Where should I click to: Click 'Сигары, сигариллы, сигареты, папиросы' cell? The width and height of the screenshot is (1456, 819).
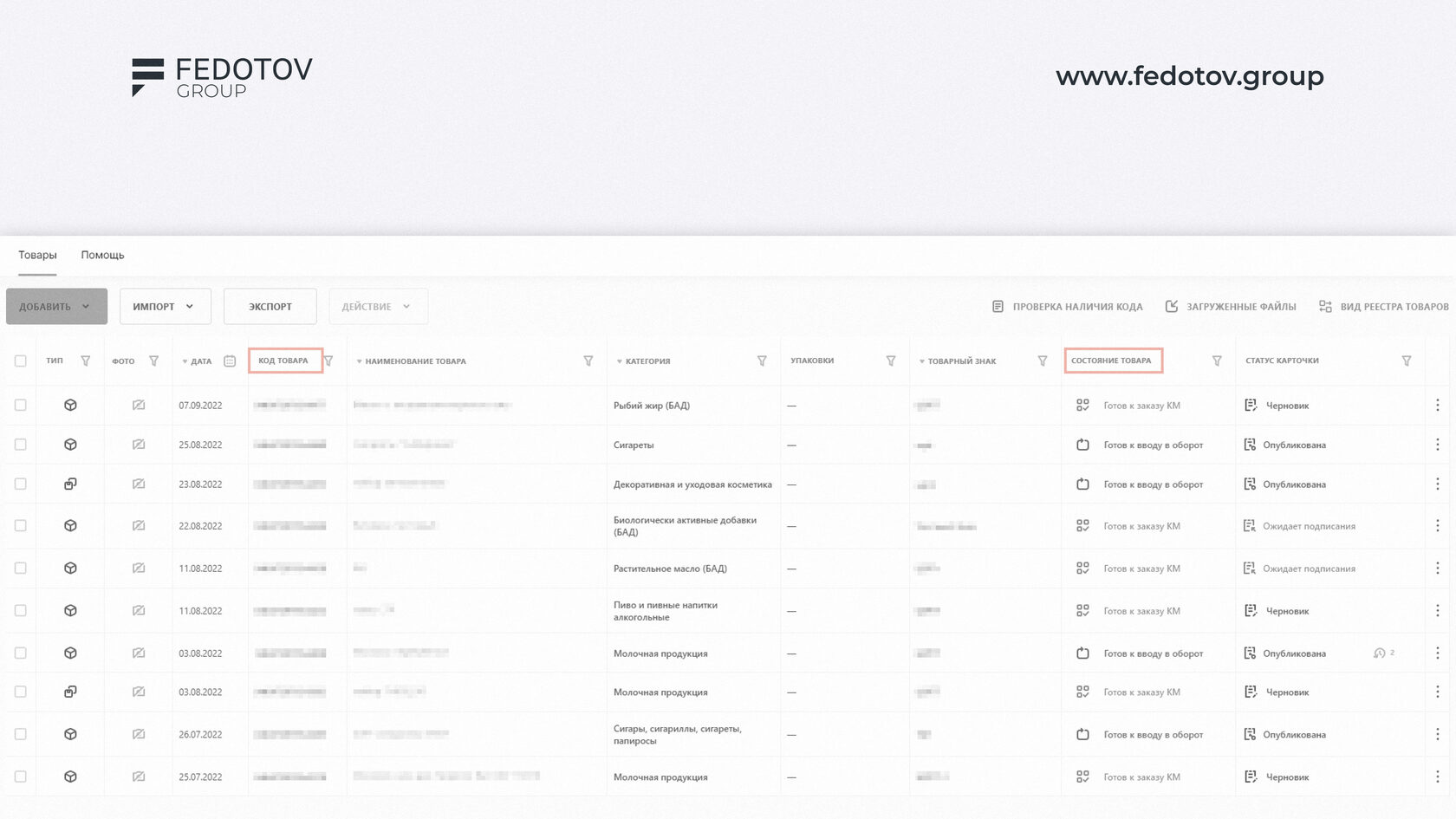[x=678, y=735]
